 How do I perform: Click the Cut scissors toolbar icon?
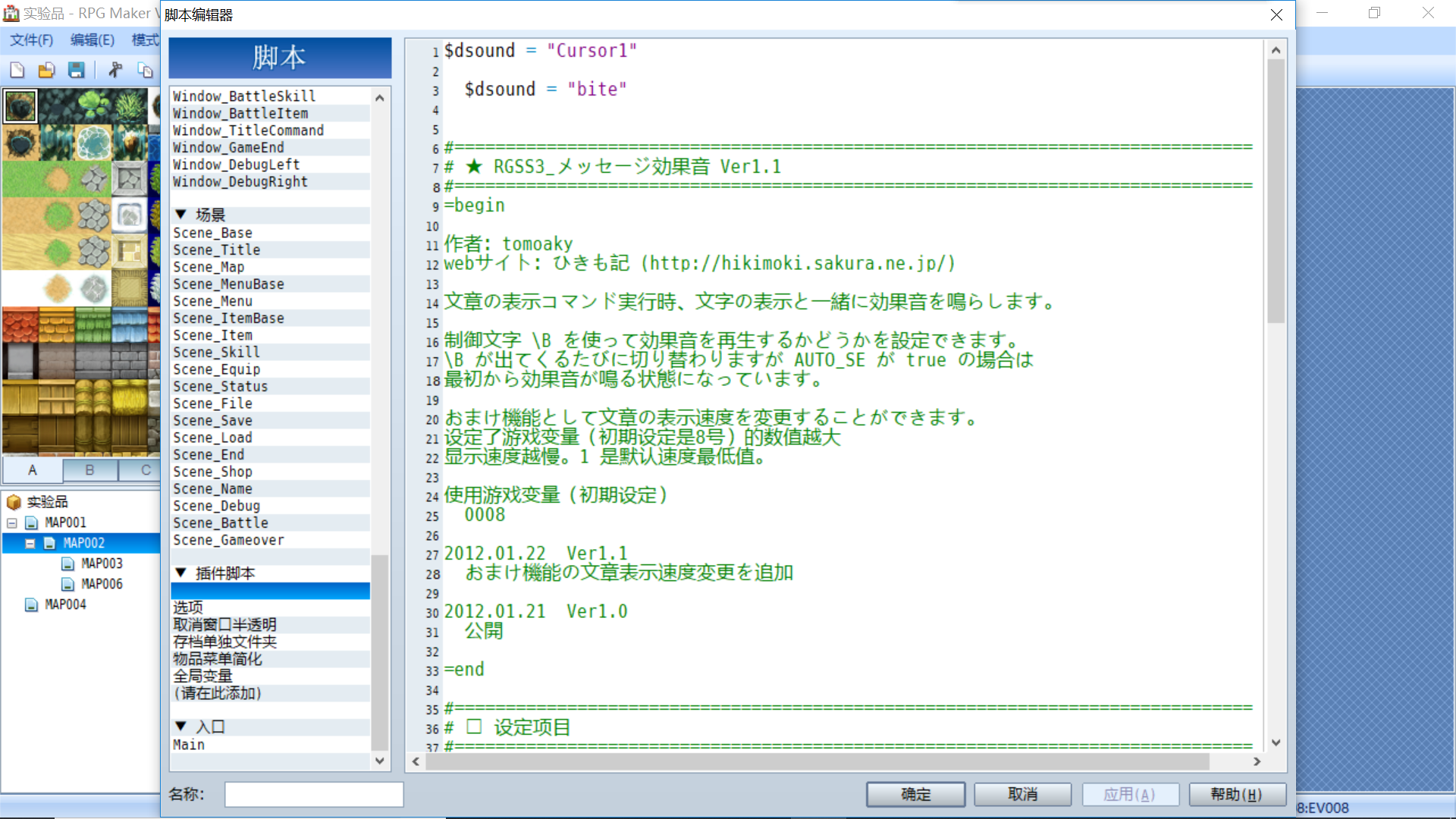pyautogui.click(x=115, y=71)
